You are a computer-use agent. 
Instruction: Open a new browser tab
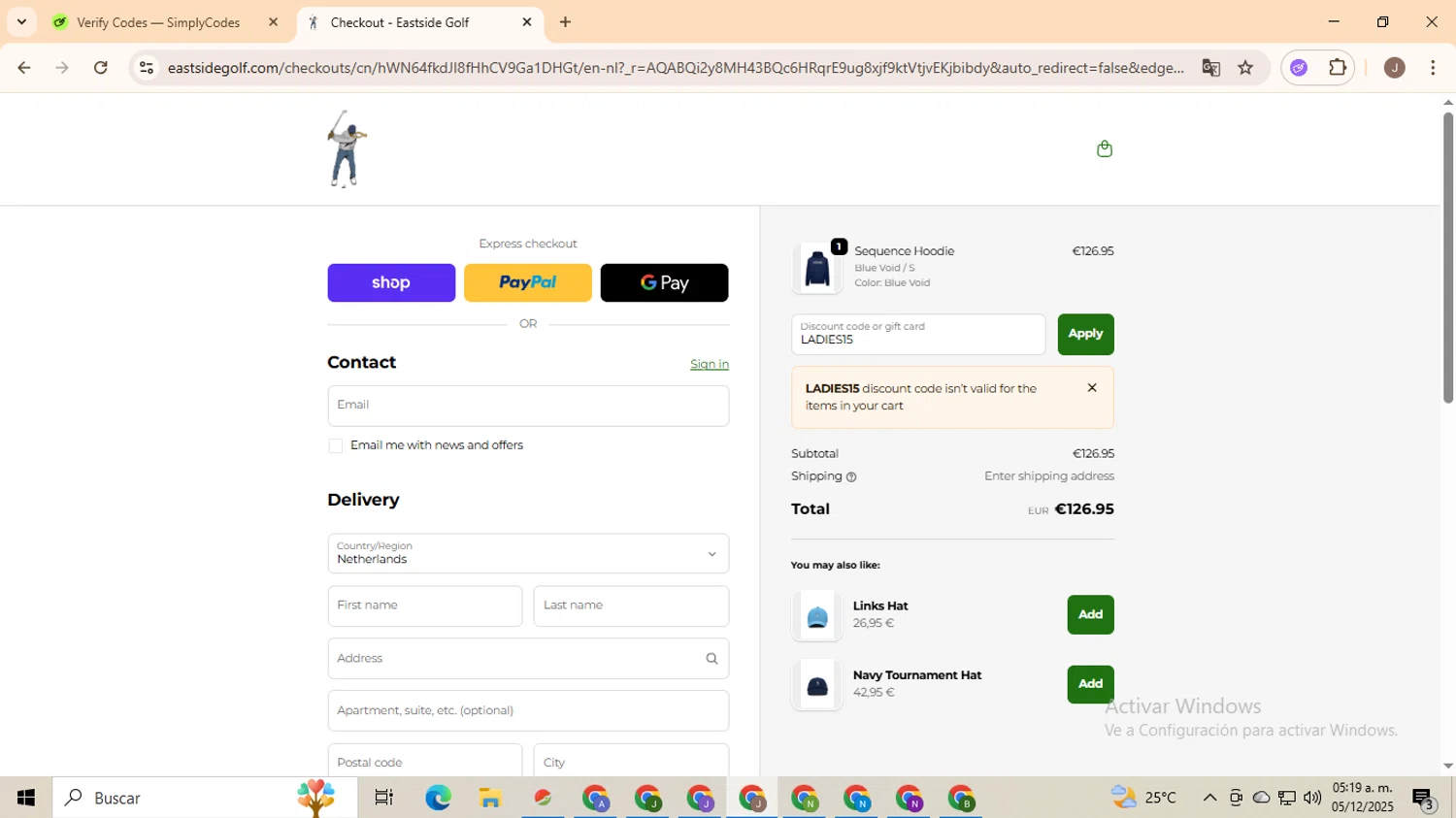(x=565, y=22)
